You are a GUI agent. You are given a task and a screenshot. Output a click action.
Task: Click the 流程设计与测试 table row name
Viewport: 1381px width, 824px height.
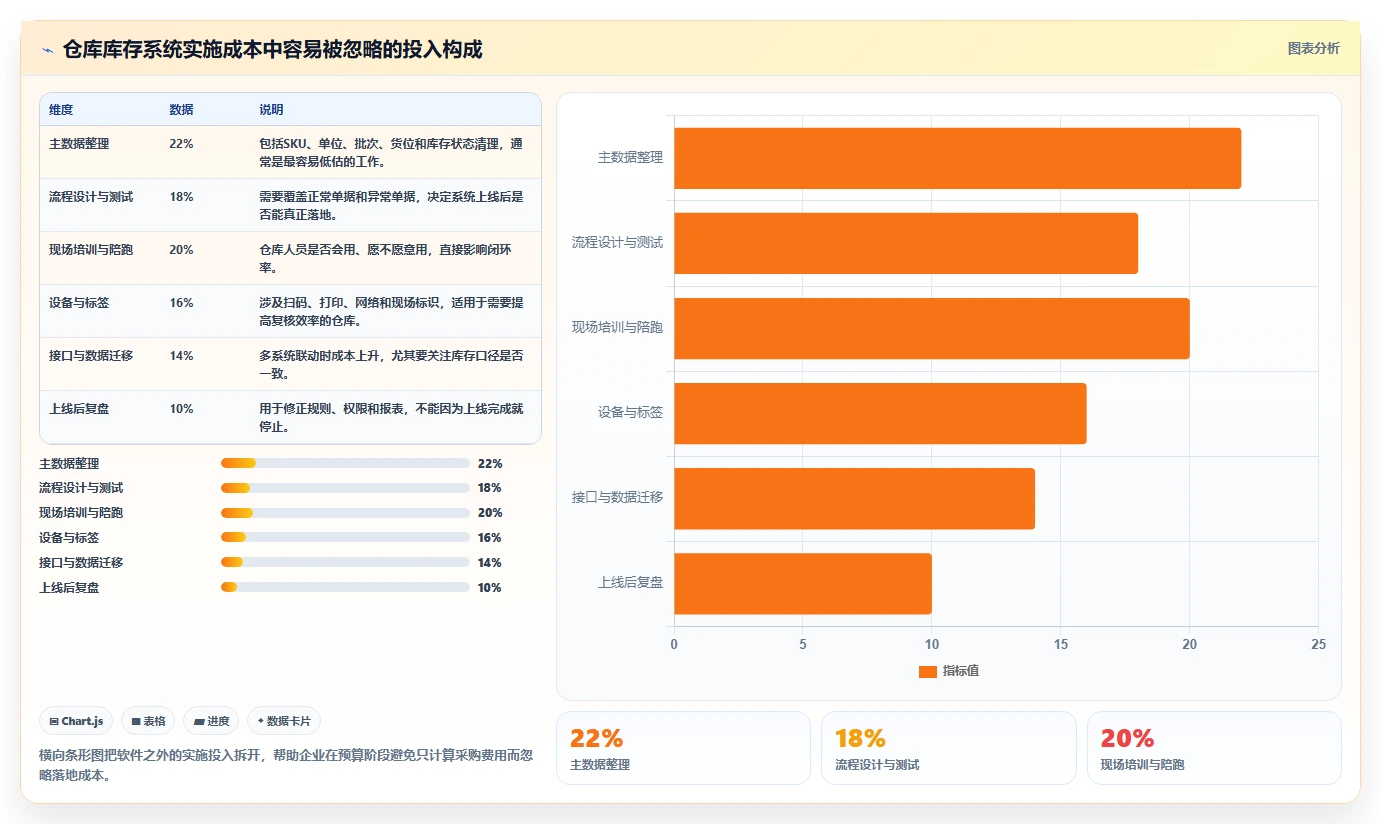click(91, 196)
